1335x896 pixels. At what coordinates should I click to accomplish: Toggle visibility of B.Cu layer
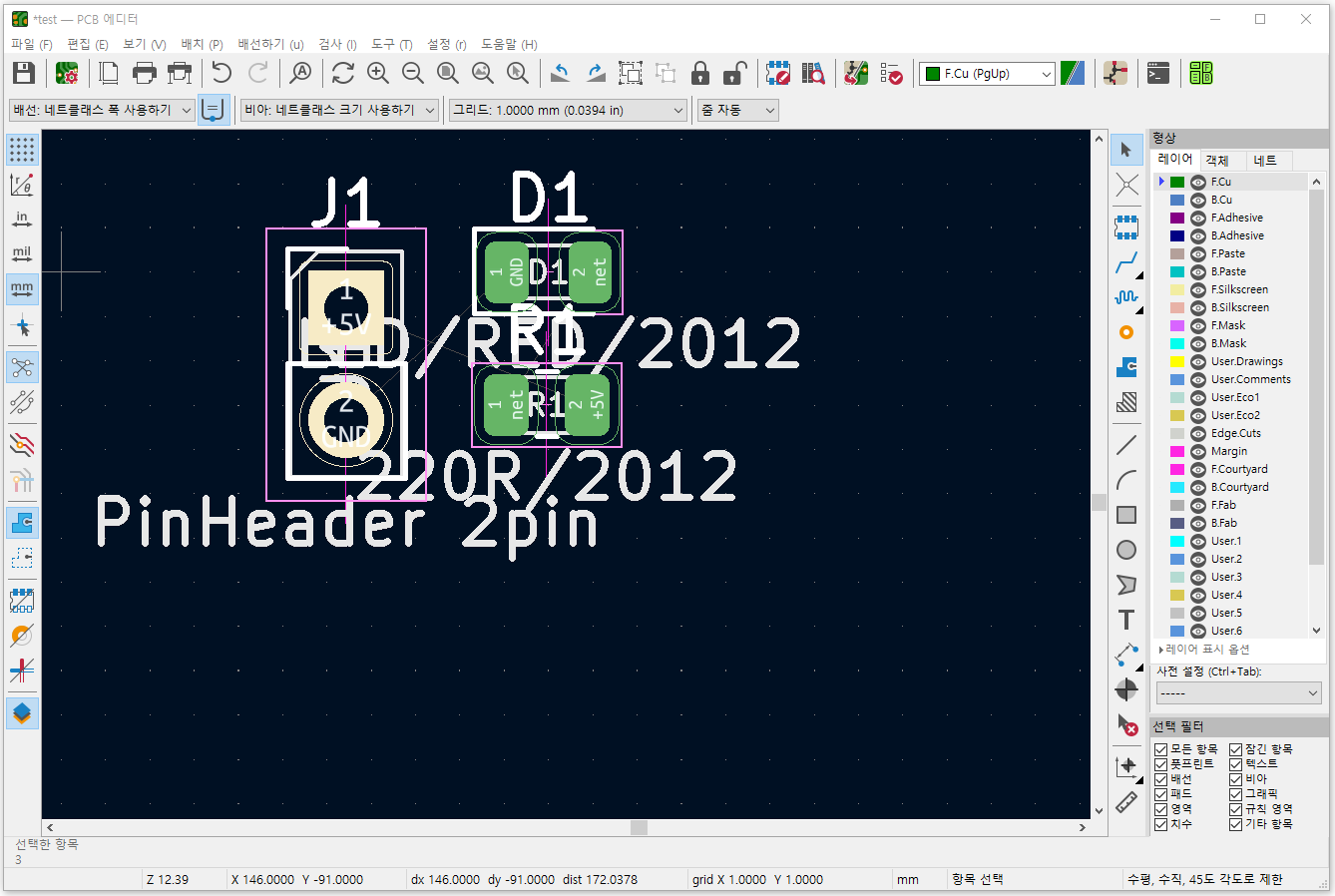pyautogui.click(x=1198, y=200)
